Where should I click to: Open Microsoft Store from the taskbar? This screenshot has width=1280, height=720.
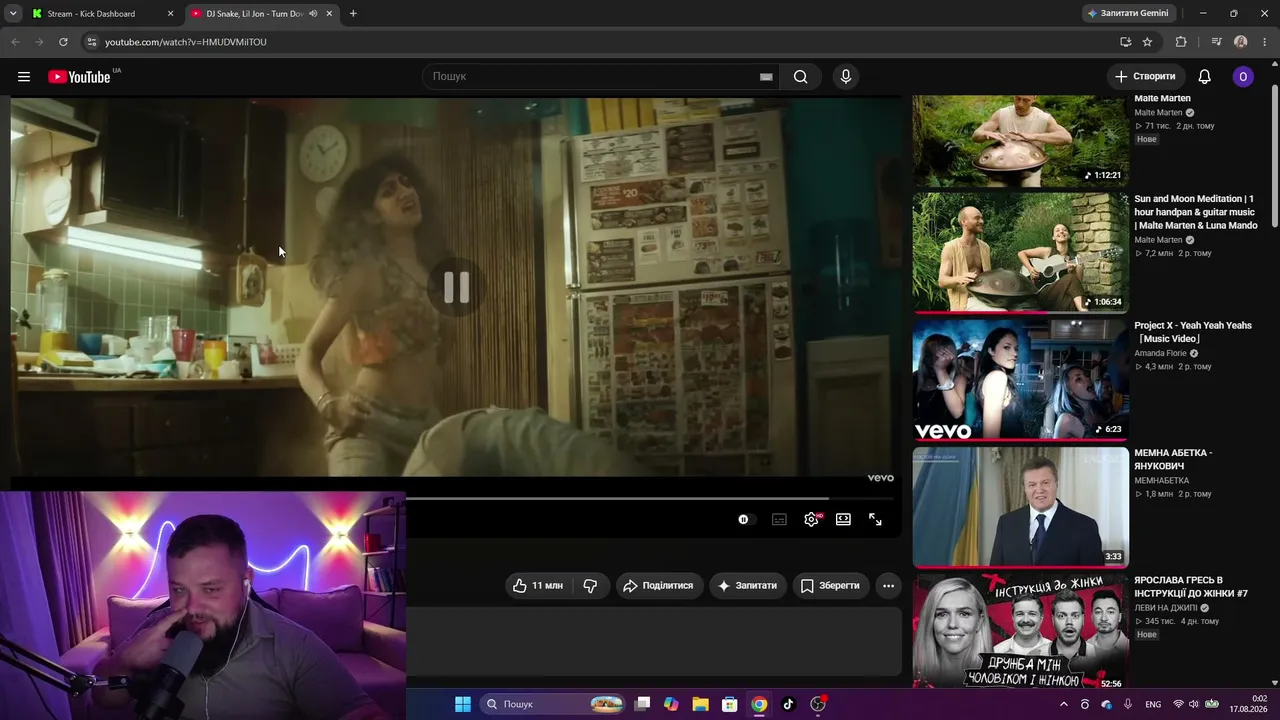point(729,704)
